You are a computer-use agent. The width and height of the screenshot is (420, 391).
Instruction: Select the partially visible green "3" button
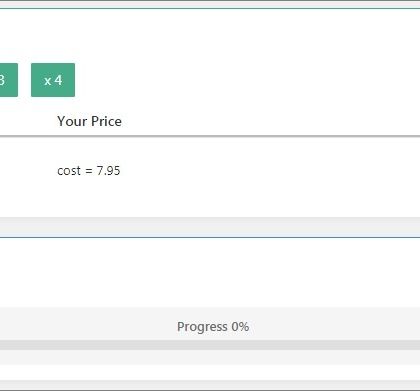[9, 80]
